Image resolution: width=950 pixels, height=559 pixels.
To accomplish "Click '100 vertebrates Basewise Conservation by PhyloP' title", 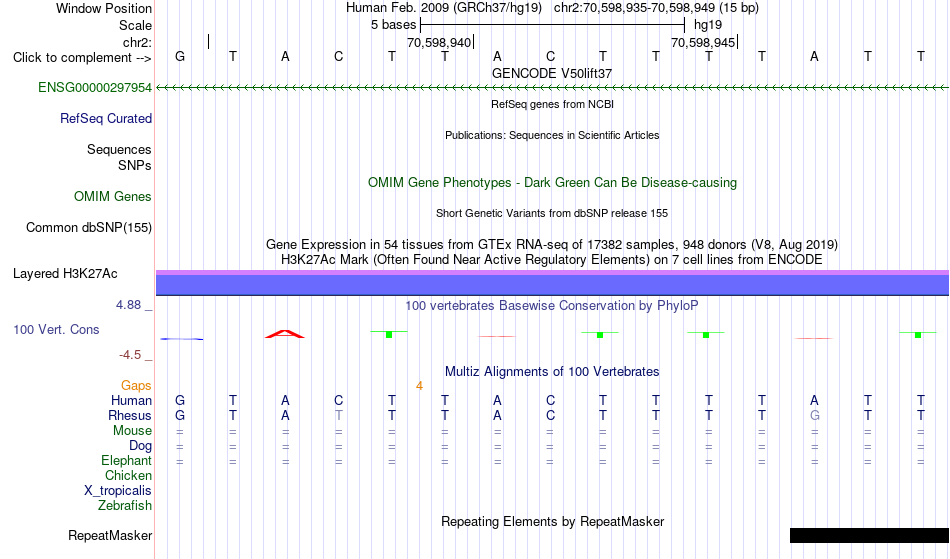I will [x=552, y=305].
